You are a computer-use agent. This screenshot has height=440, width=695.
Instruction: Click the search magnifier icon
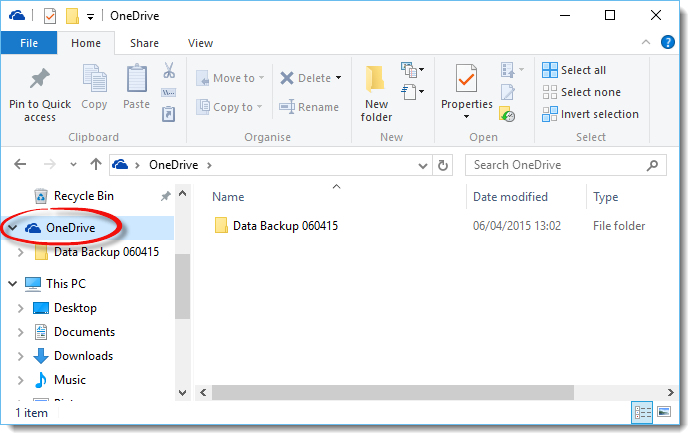tap(652, 165)
